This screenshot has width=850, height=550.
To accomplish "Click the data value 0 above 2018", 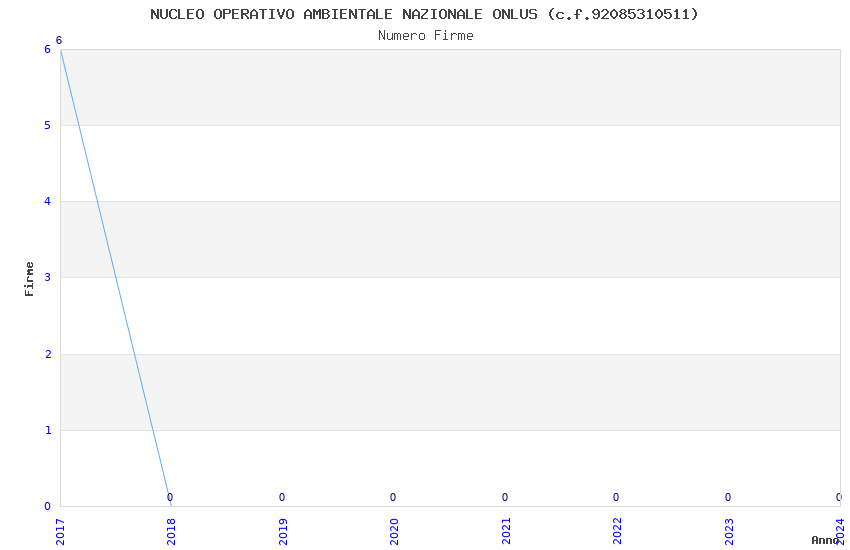I will [x=170, y=497].
